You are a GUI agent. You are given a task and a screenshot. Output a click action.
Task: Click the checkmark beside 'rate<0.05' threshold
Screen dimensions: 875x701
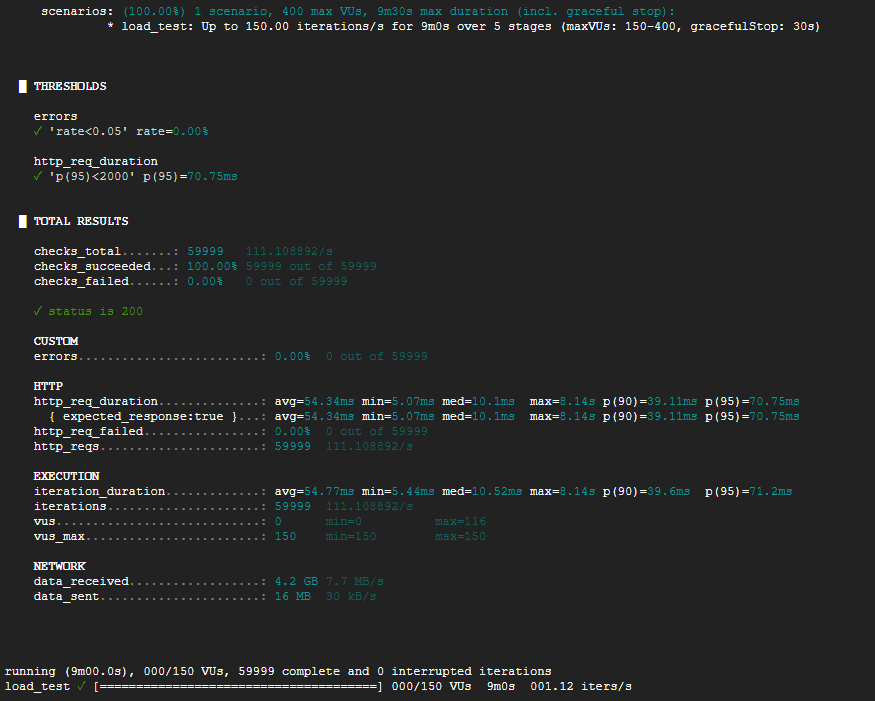click(x=38, y=131)
